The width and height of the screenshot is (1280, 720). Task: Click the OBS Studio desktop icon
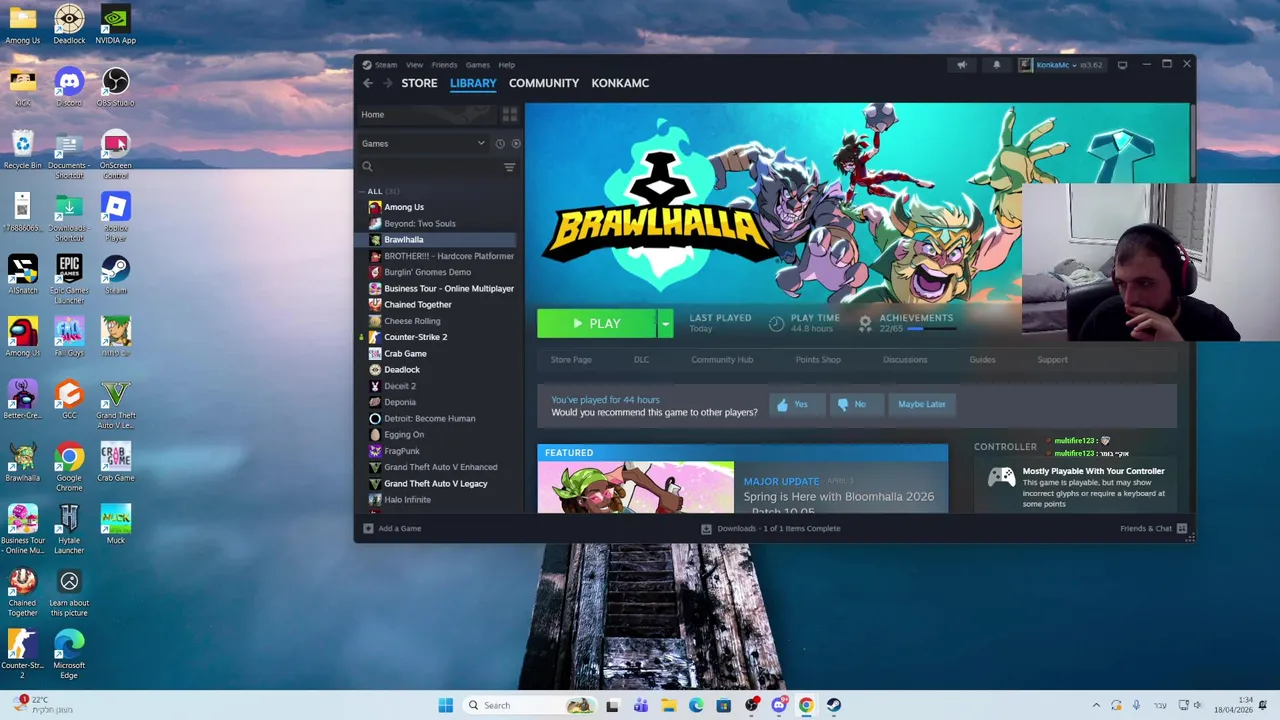(115, 88)
